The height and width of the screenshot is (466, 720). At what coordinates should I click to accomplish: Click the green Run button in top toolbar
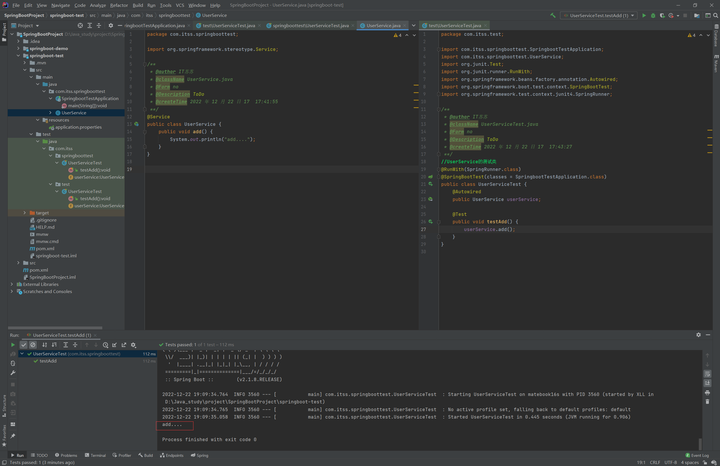[644, 15]
